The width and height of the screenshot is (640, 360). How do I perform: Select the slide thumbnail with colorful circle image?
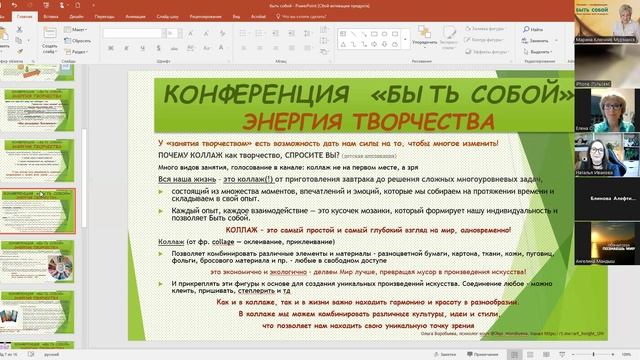(x=38, y=261)
